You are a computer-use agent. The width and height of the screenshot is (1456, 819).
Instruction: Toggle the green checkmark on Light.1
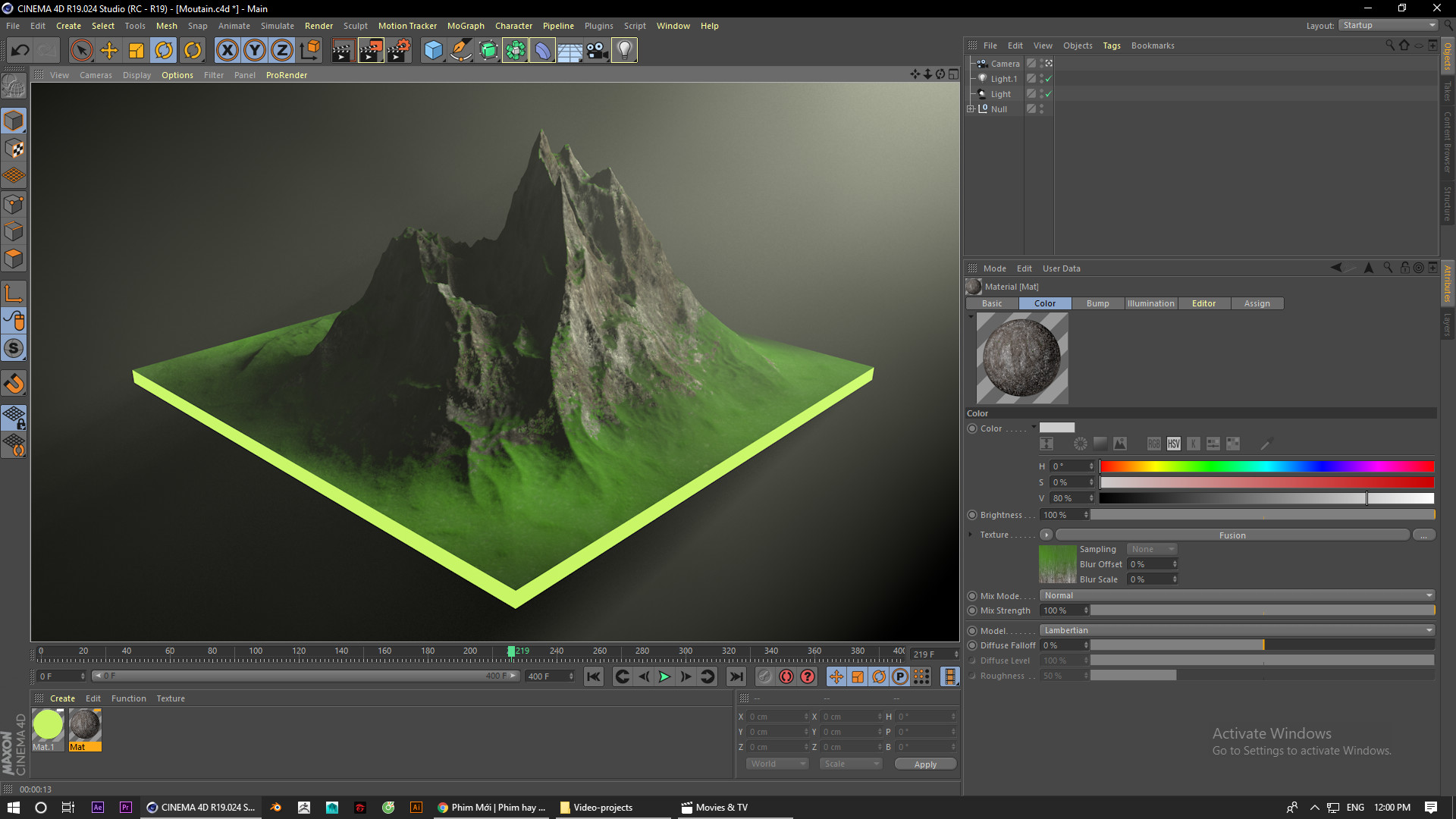coord(1047,78)
